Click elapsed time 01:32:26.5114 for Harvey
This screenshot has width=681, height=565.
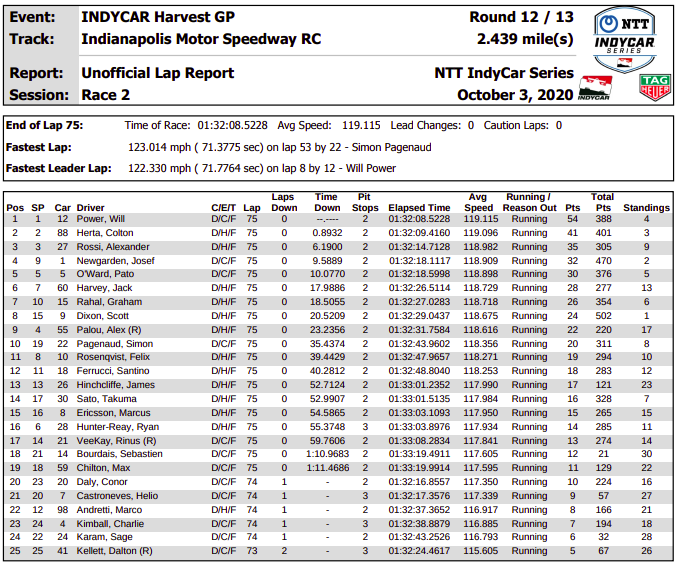[419, 288]
